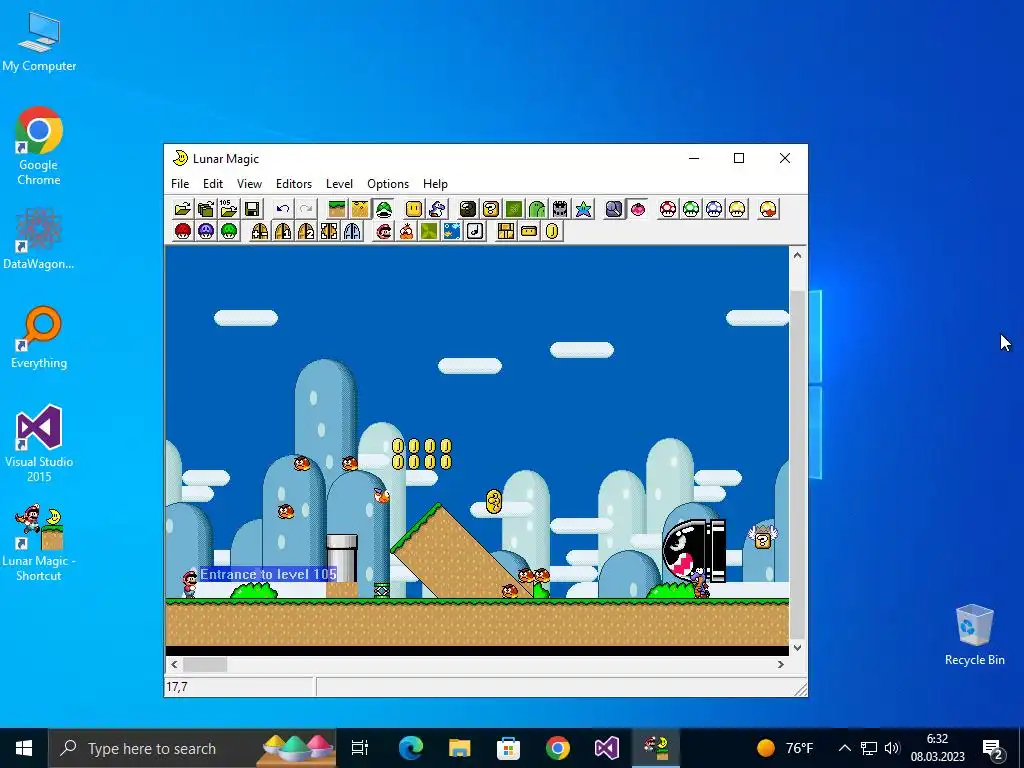Viewport: 1024px width, 768px height.
Task: Click the blue star toolbar icon
Action: (583, 209)
